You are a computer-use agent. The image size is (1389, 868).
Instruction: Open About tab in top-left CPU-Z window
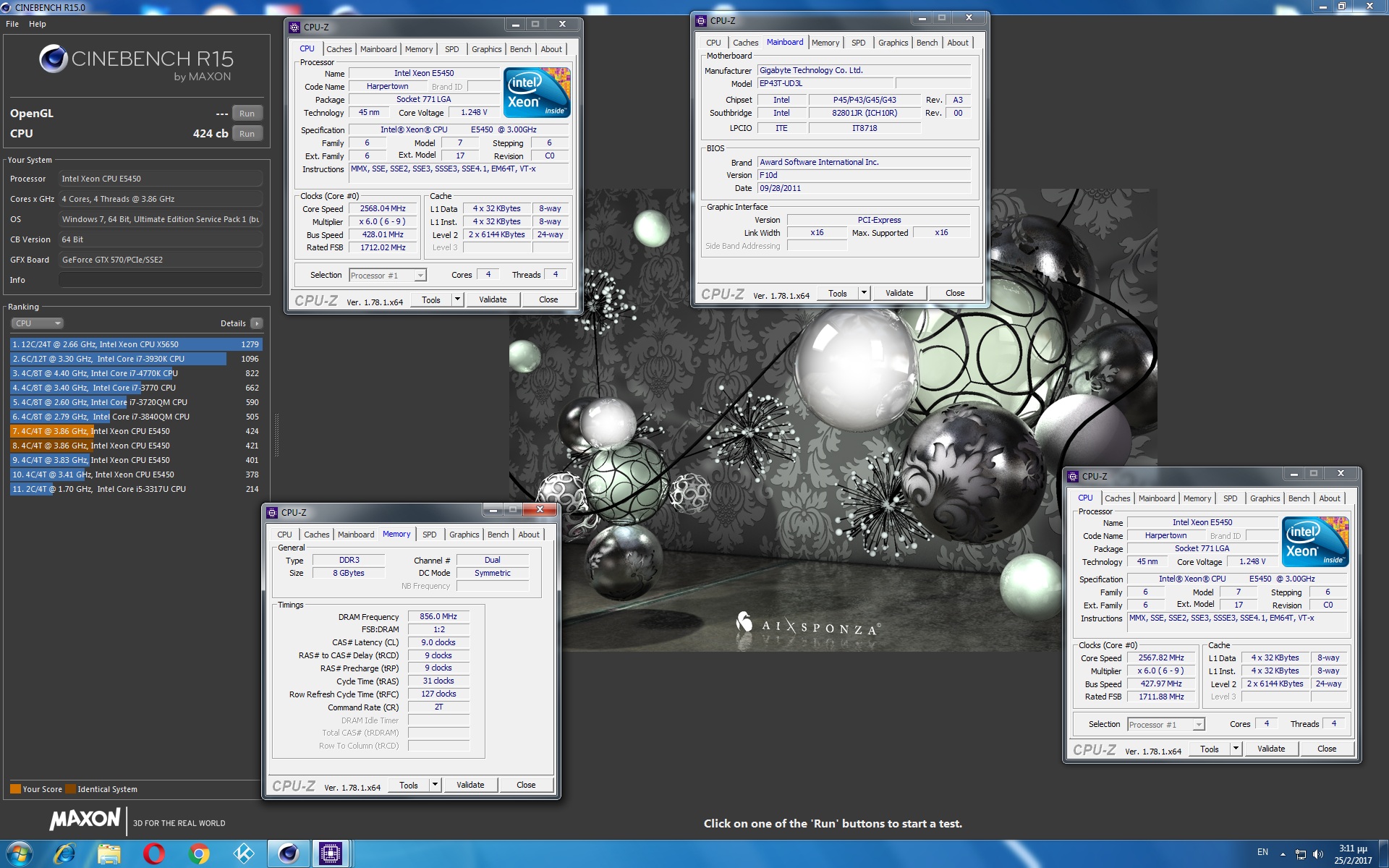point(551,49)
